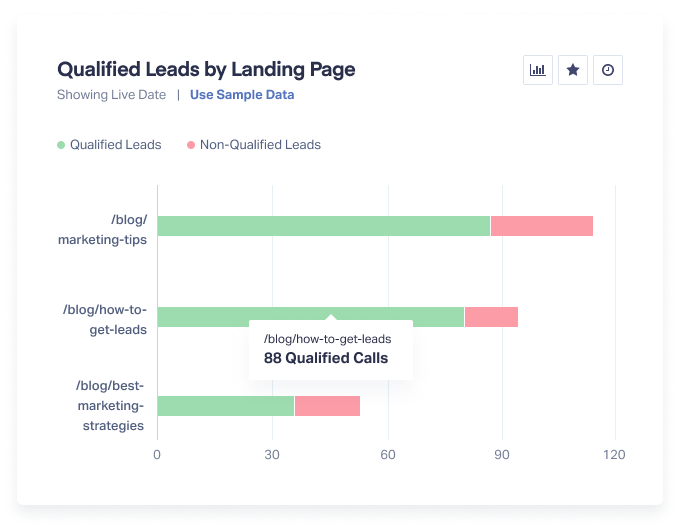Click the /blog/marketing-tips axis label
This screenshot has width=680, height=530.
102,229
